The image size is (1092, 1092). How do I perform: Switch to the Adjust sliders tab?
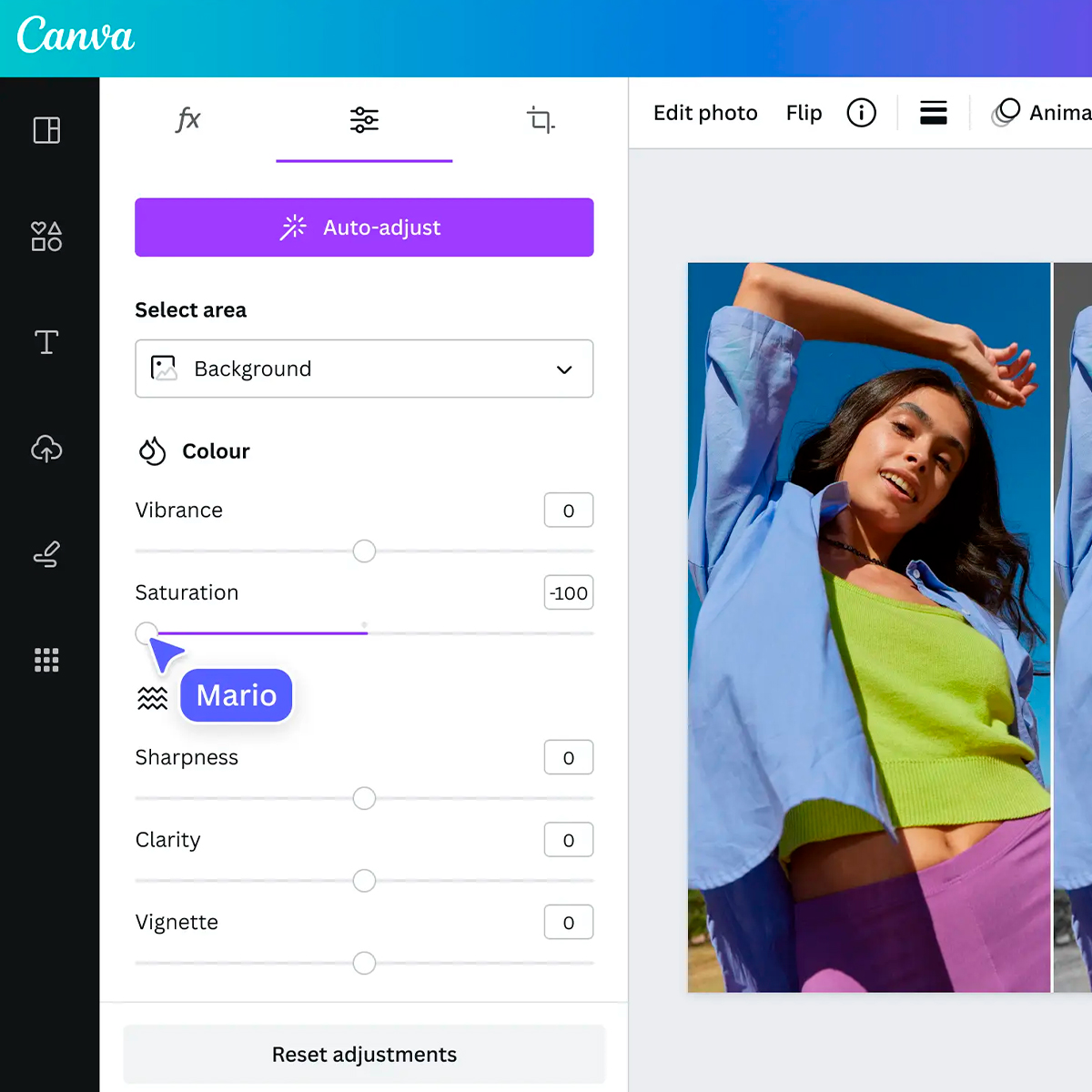point(364,119)
